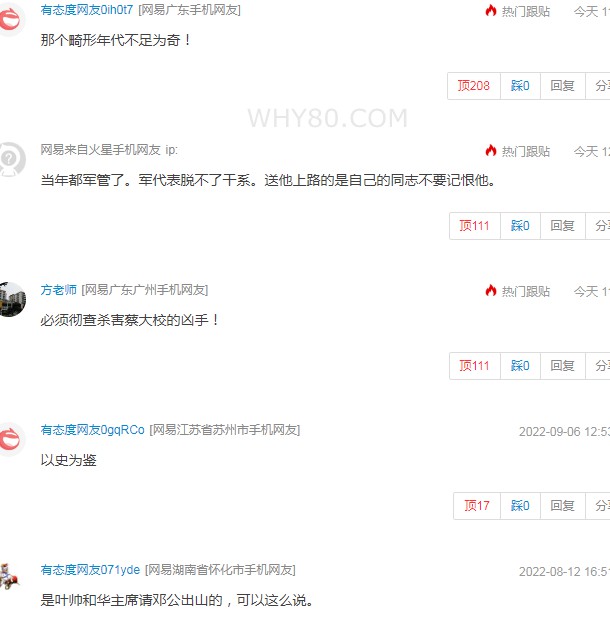The image size is (610, 620).
Task: Click avatar of user 有态度网友0gqRCo
Action: click(9, 439)
